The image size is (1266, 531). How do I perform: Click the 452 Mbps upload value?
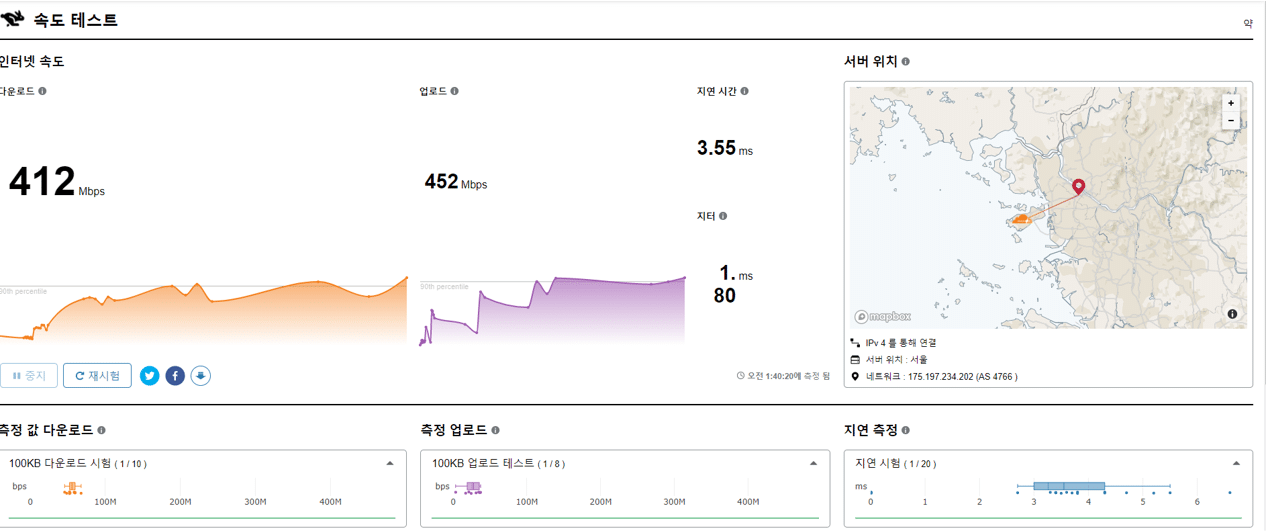tap(456, 182)
